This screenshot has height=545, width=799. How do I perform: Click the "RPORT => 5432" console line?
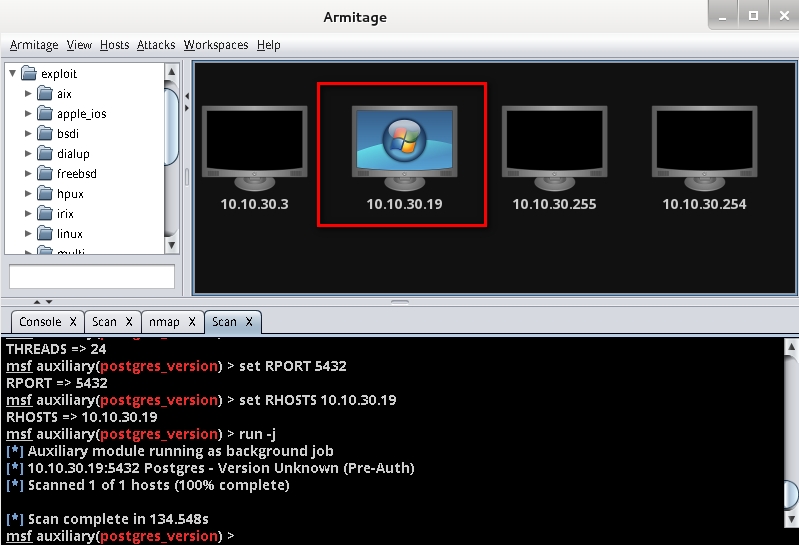tap(57, 383)
